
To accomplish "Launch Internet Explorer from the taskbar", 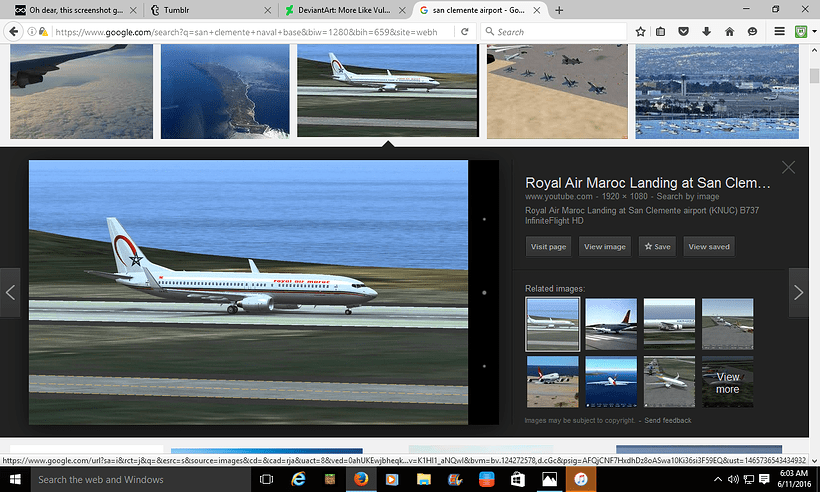I will pos(298,479).
